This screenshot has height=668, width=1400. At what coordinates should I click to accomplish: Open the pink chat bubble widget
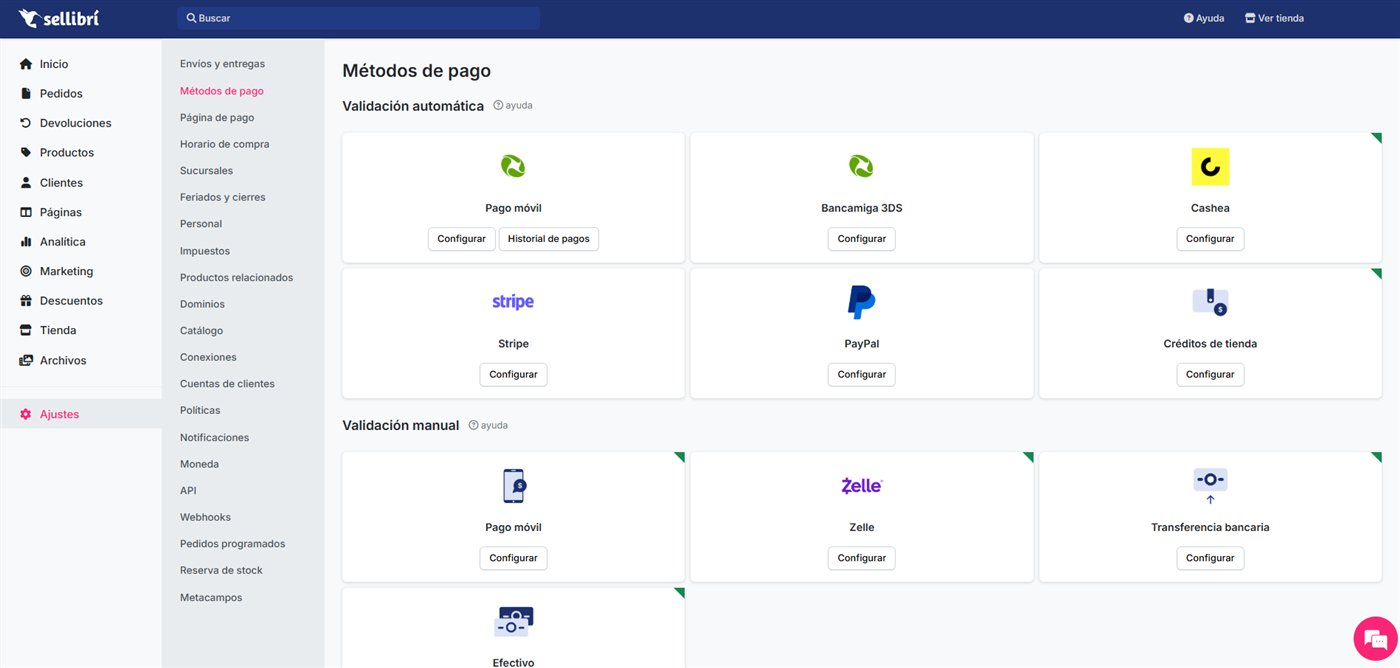click(x=1375, y=638)
